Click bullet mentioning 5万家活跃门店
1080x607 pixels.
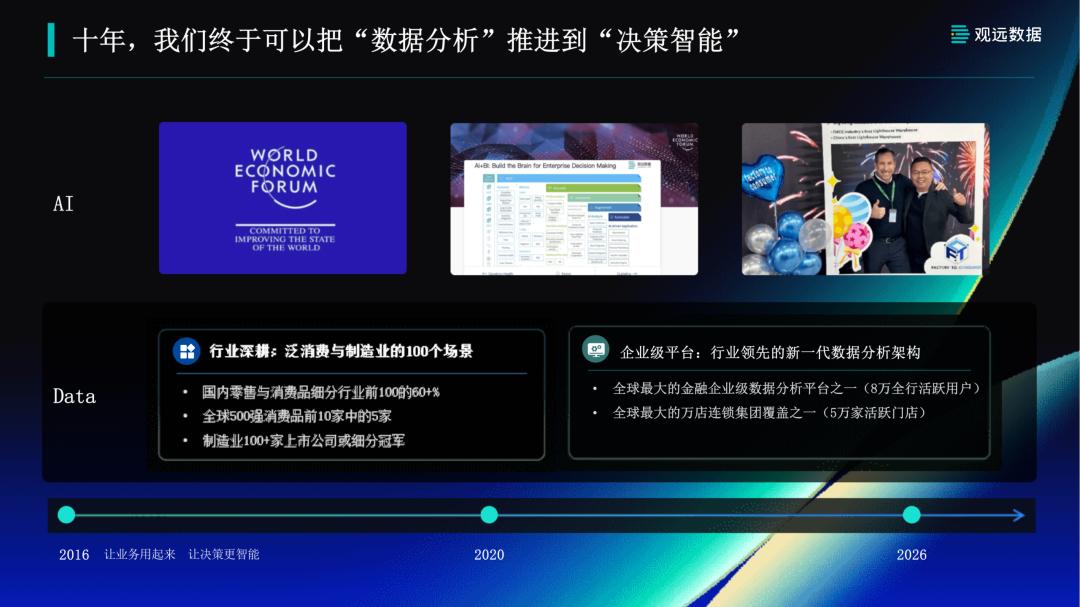pos(769,413)
